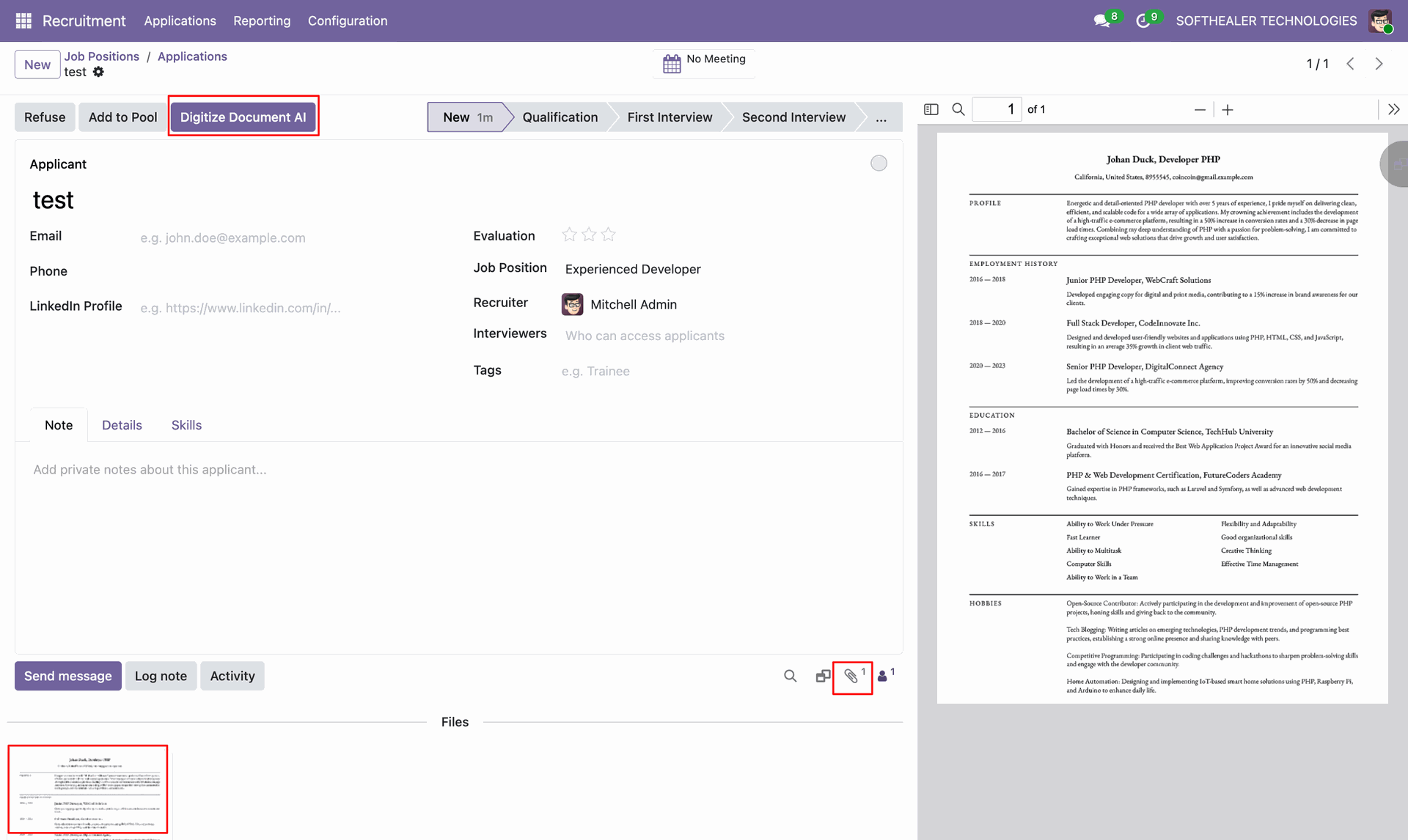Set evaluation to the third star

608,235
